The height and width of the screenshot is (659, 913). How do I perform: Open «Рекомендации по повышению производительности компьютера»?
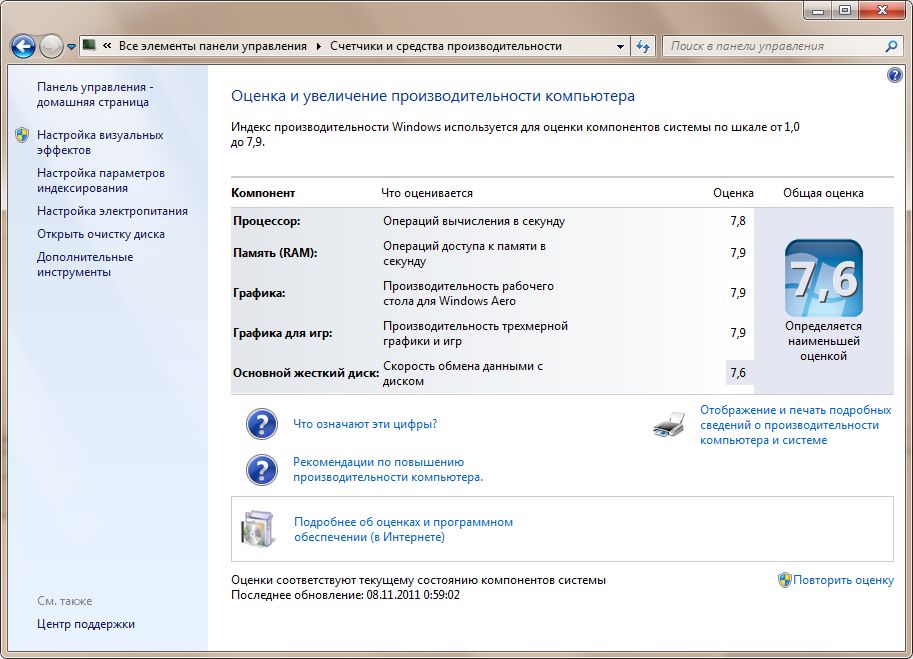pyautogui.click(x=388, y=469)
